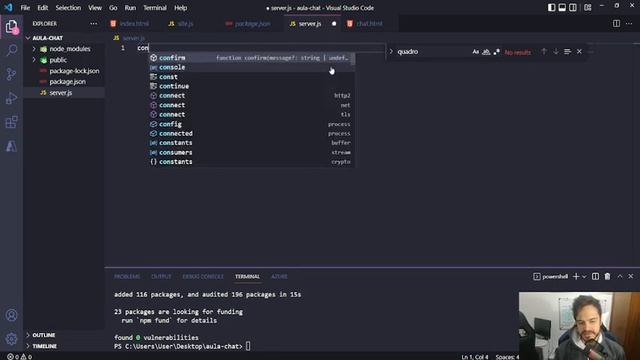Toggle Match Whole Word in find widget
Screen dimensions: 640x360
486,52
